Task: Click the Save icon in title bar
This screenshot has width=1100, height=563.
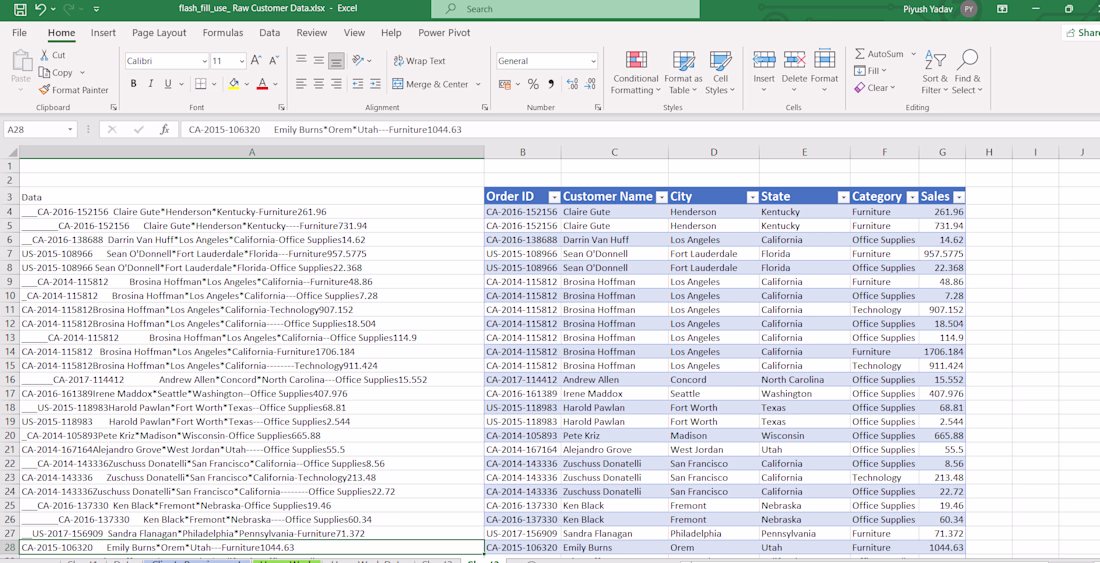Action: [20, 9]
